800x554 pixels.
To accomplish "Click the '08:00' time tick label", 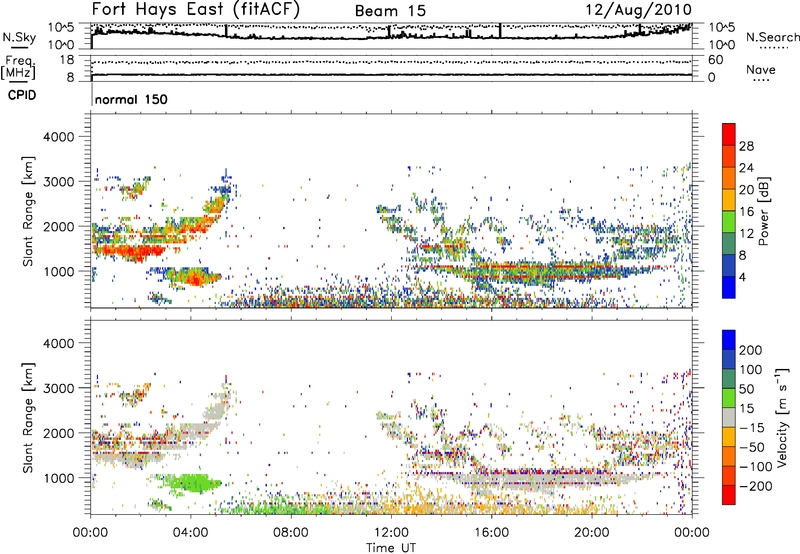I will click(x=290, y=533).
